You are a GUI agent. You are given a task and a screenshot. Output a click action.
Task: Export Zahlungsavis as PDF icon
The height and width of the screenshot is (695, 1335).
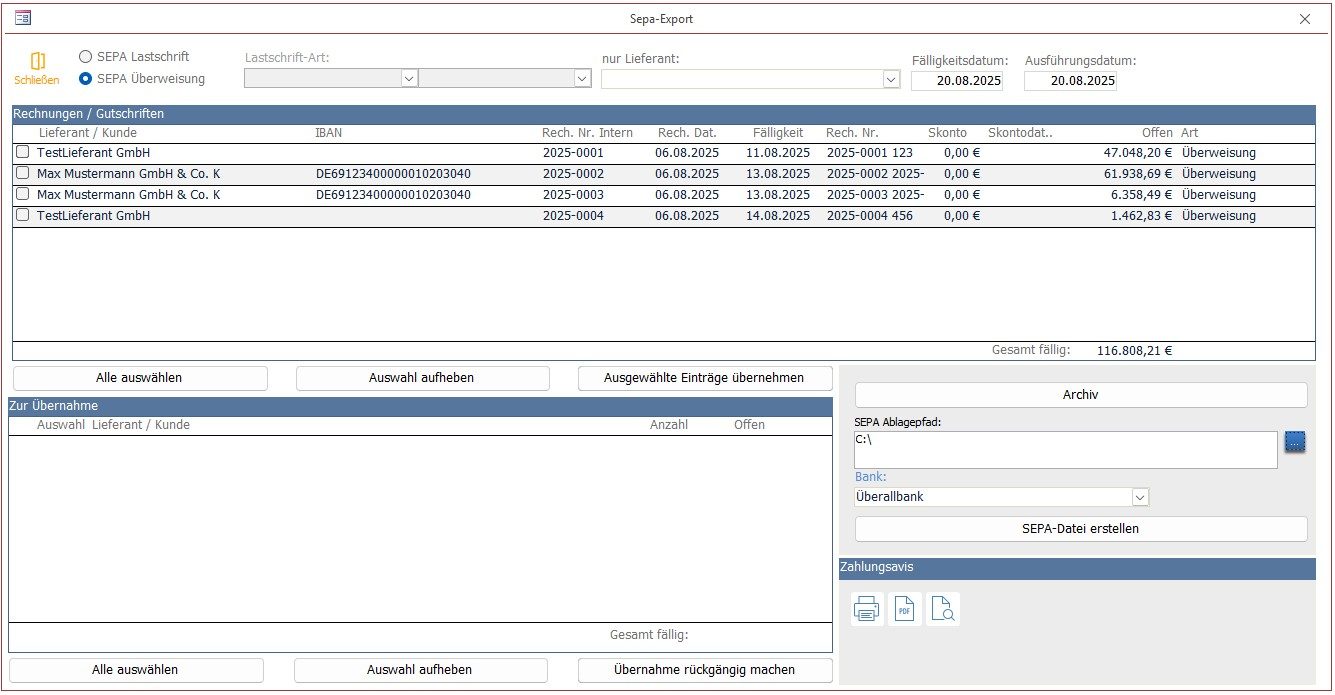tap(905, 608)
